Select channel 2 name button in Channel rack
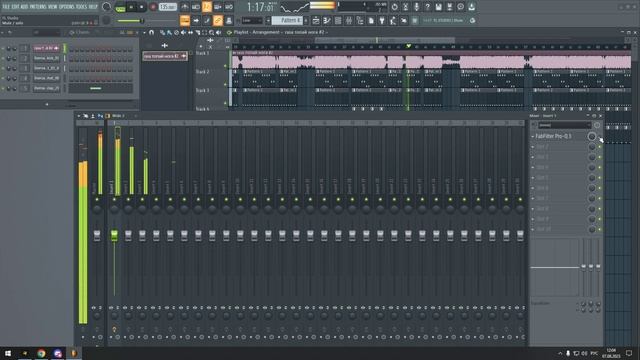The width and height of the screenshot is (640, 360). 47,58
